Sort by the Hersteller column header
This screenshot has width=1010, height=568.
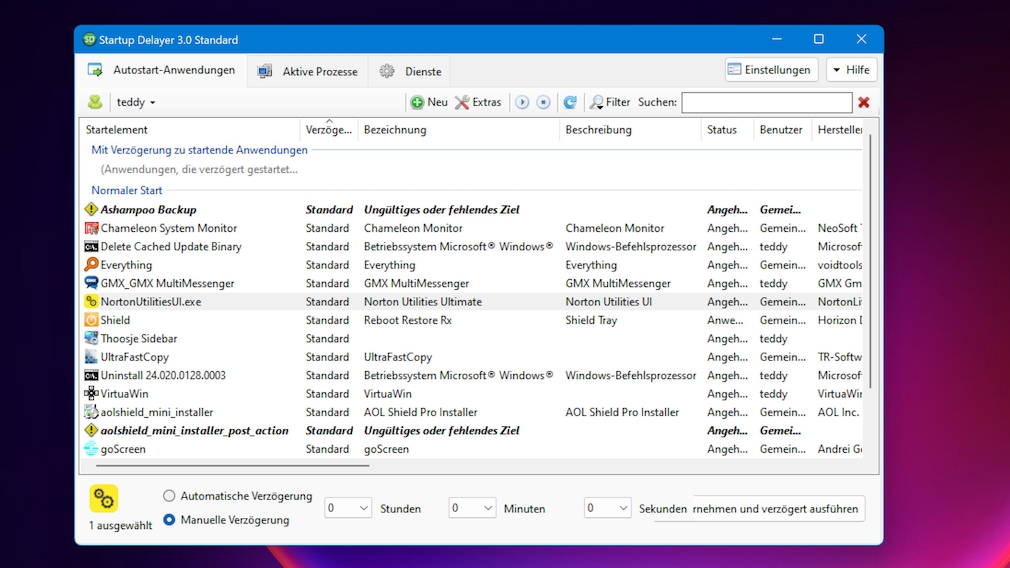(839, 129)
